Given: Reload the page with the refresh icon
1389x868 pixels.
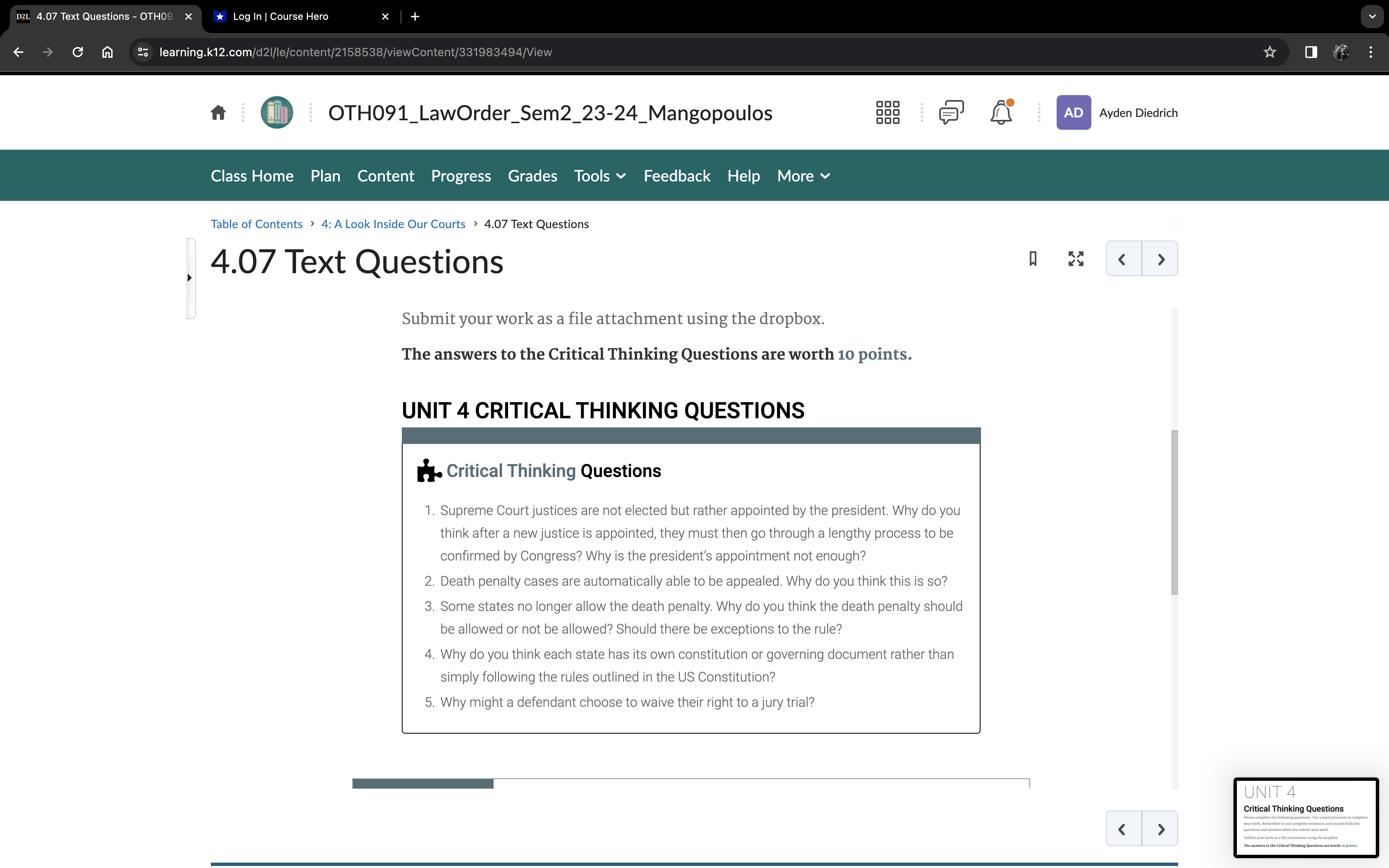Looking at the screenshot, I should pyautogui.click(x=77, y=52).
